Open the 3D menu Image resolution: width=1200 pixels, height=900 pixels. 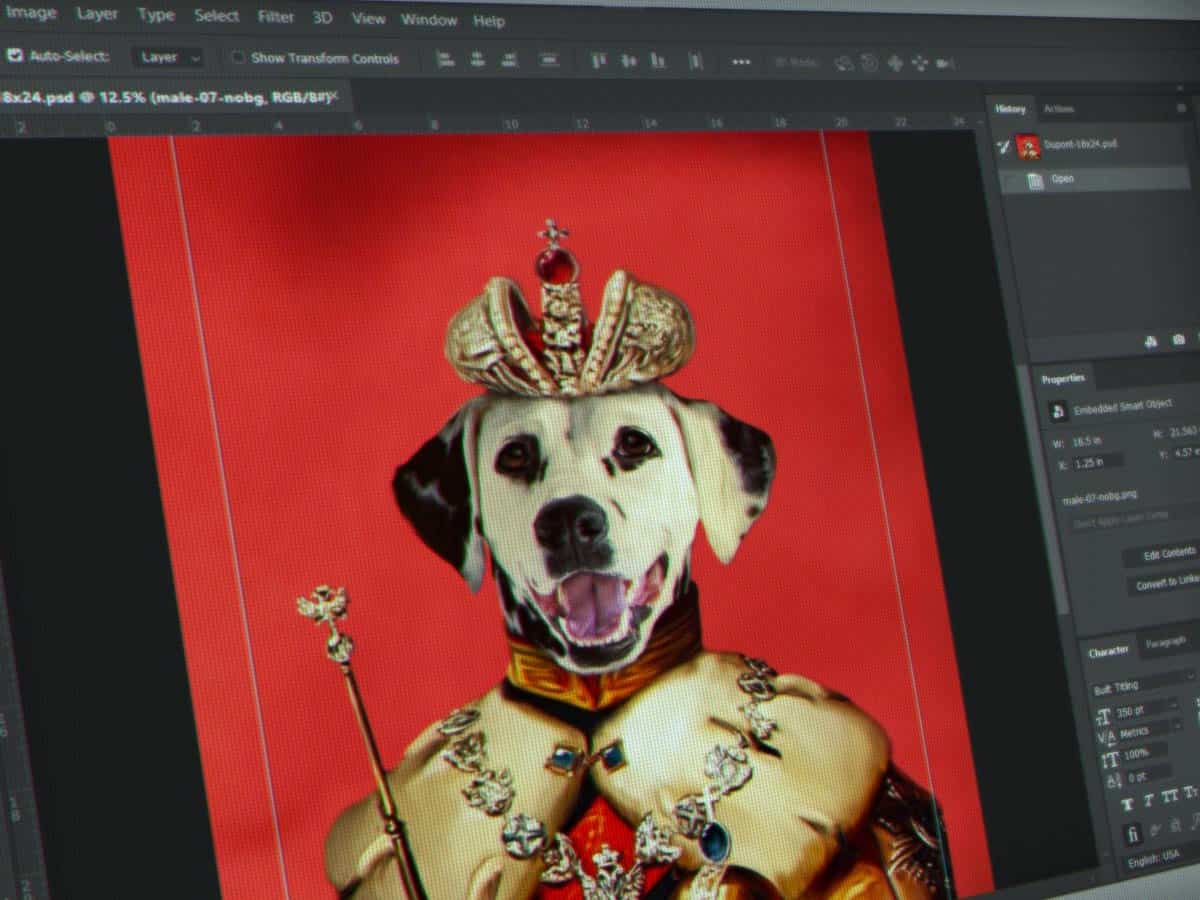(x=322, y=18)
